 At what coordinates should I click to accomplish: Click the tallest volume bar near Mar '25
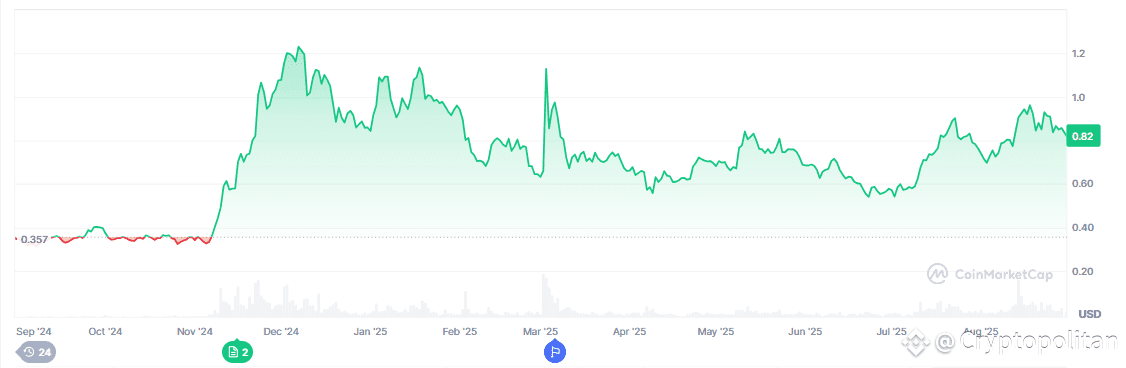coord(544,295)
